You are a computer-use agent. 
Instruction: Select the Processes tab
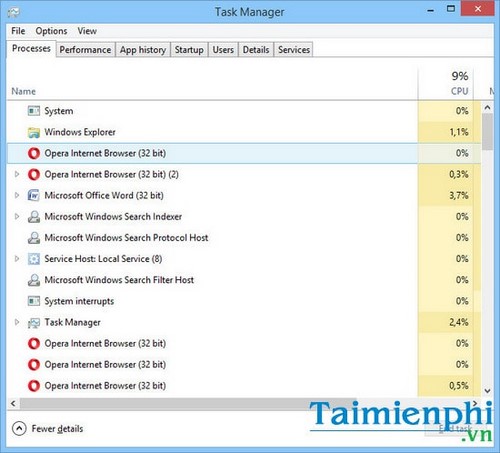[31, 49]
